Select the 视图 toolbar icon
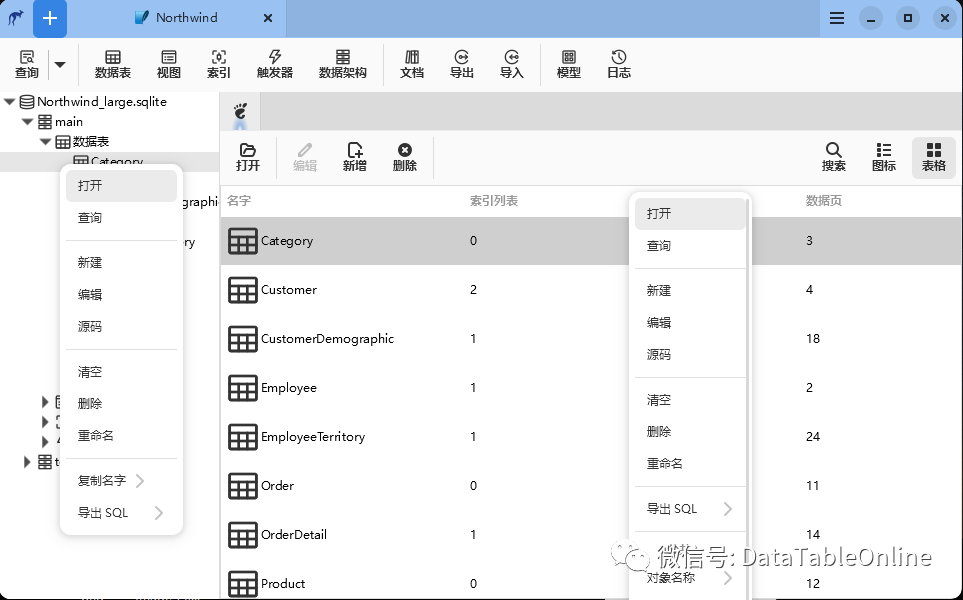 [x=168, y=64]
